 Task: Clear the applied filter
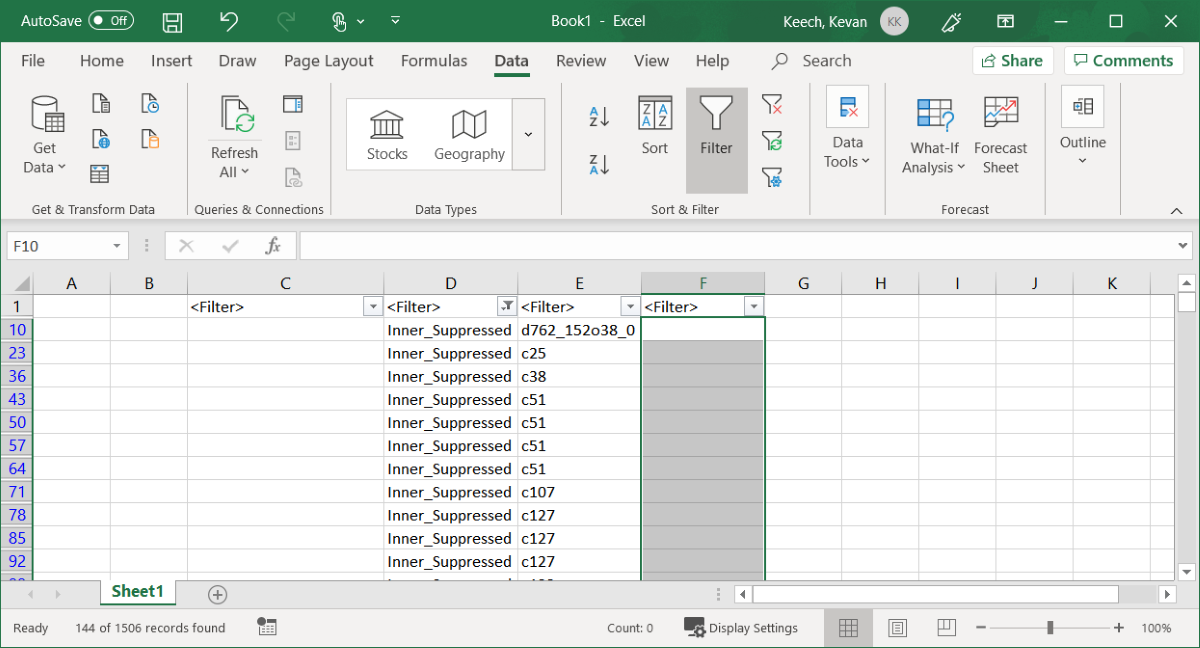[x=771, y=104]
